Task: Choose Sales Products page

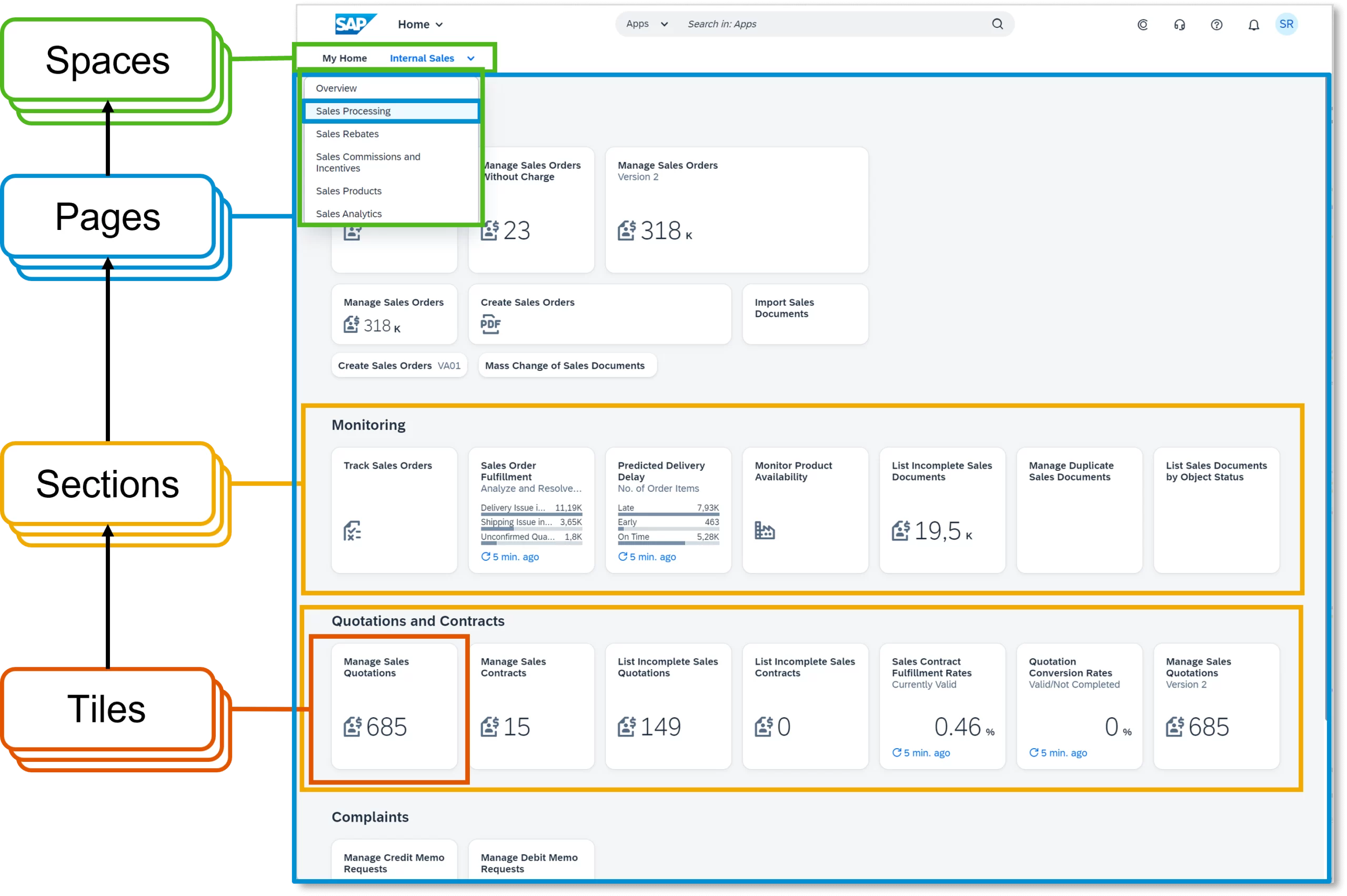Action: click(391, 191)
